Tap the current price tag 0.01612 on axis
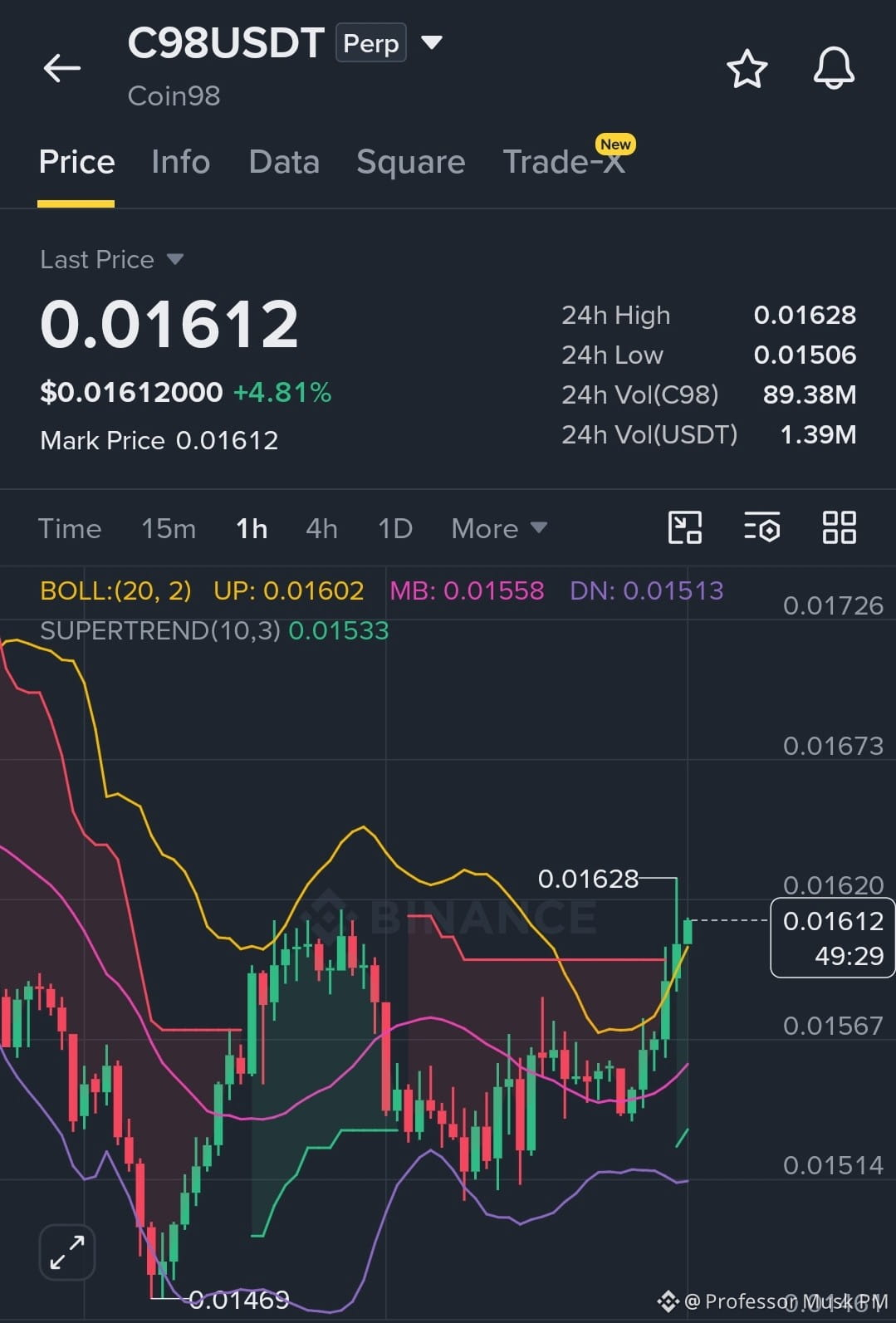The image size is (896, 1323). click(833, 938)
